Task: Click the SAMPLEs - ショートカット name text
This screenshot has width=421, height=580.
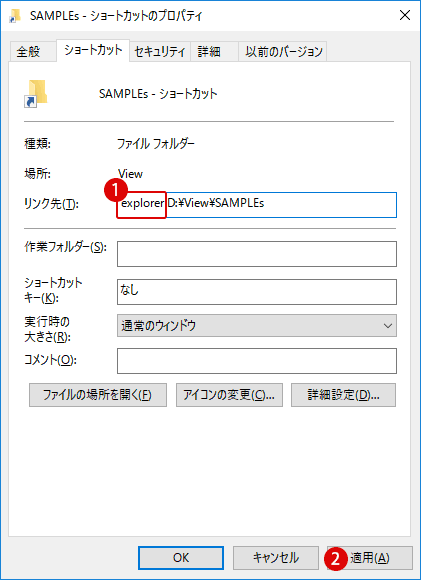Action: click(158, 94)
